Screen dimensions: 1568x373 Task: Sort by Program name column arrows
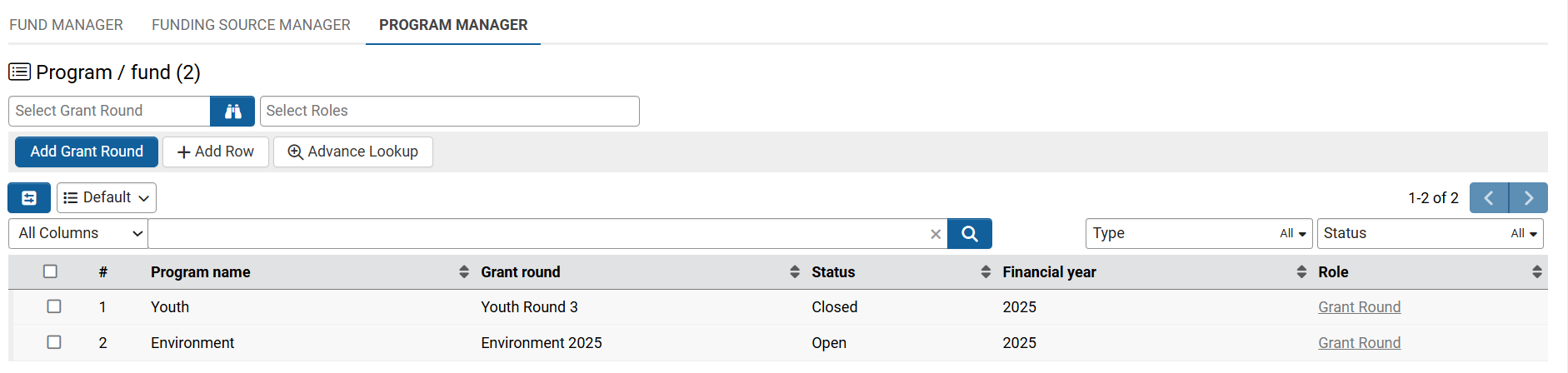click(464, 272)
